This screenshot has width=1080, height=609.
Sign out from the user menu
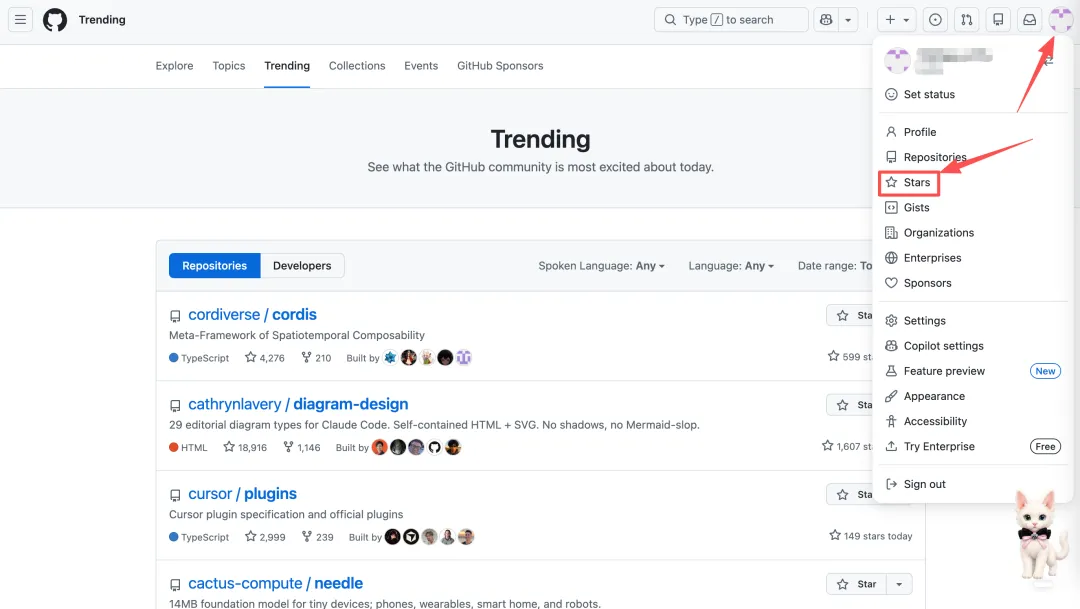972,484
